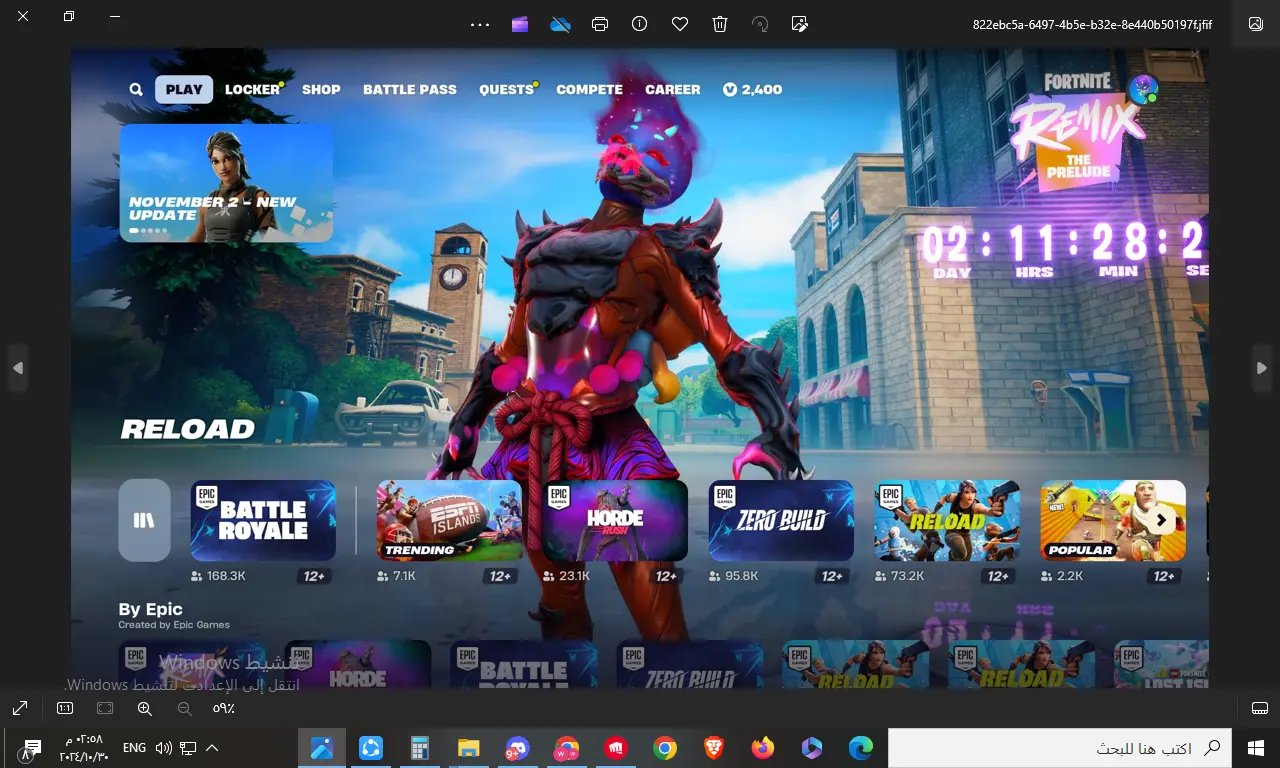Viewport: 1280px width, 768px height.
Task: Select the Horde Rush game tile
Action: click(x=615, y=520)
